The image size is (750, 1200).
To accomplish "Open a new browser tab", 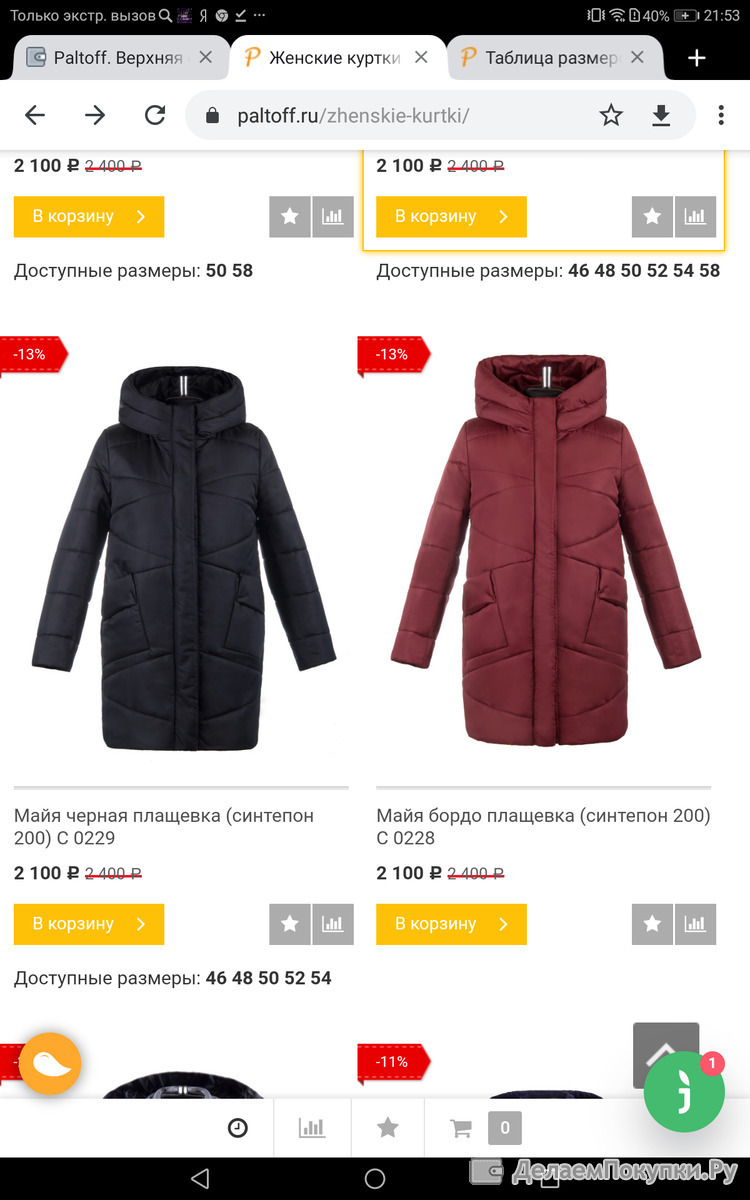I will (x=697, y=58).
